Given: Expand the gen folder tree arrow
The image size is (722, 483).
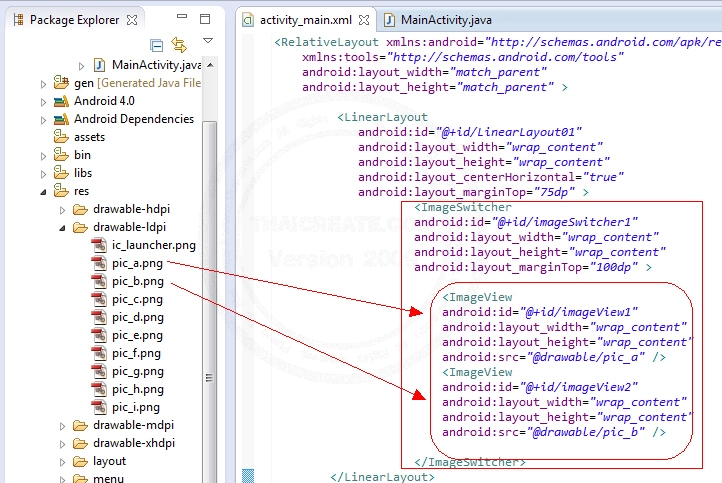Looking at the screenshot, I should point(44,83).
